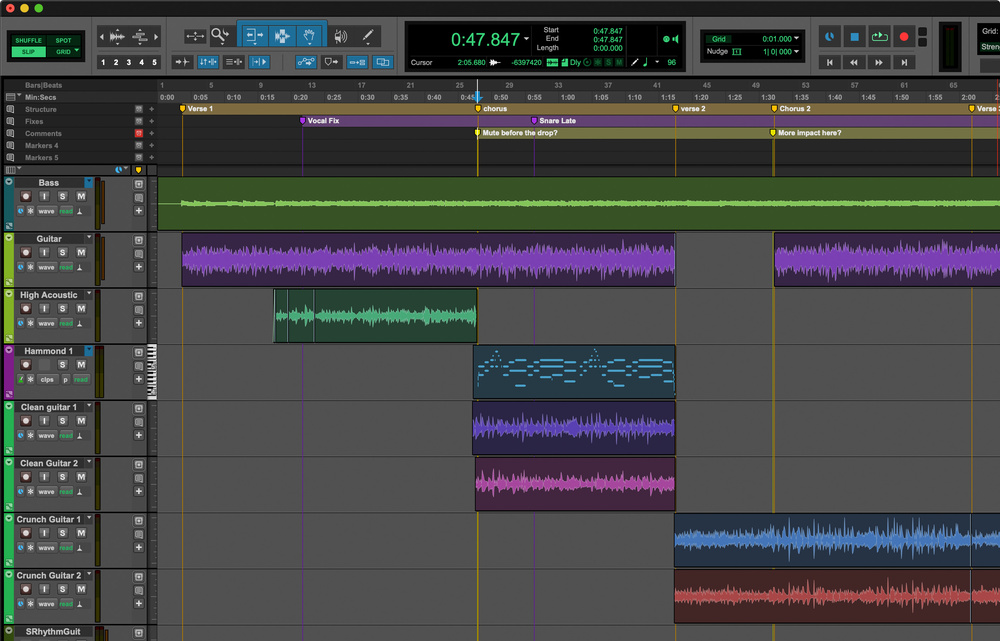Image resolution: width=1000 pixels, height=641 pixels.
Task: Select the Trim tool
Action: click(x=254, y=35)
